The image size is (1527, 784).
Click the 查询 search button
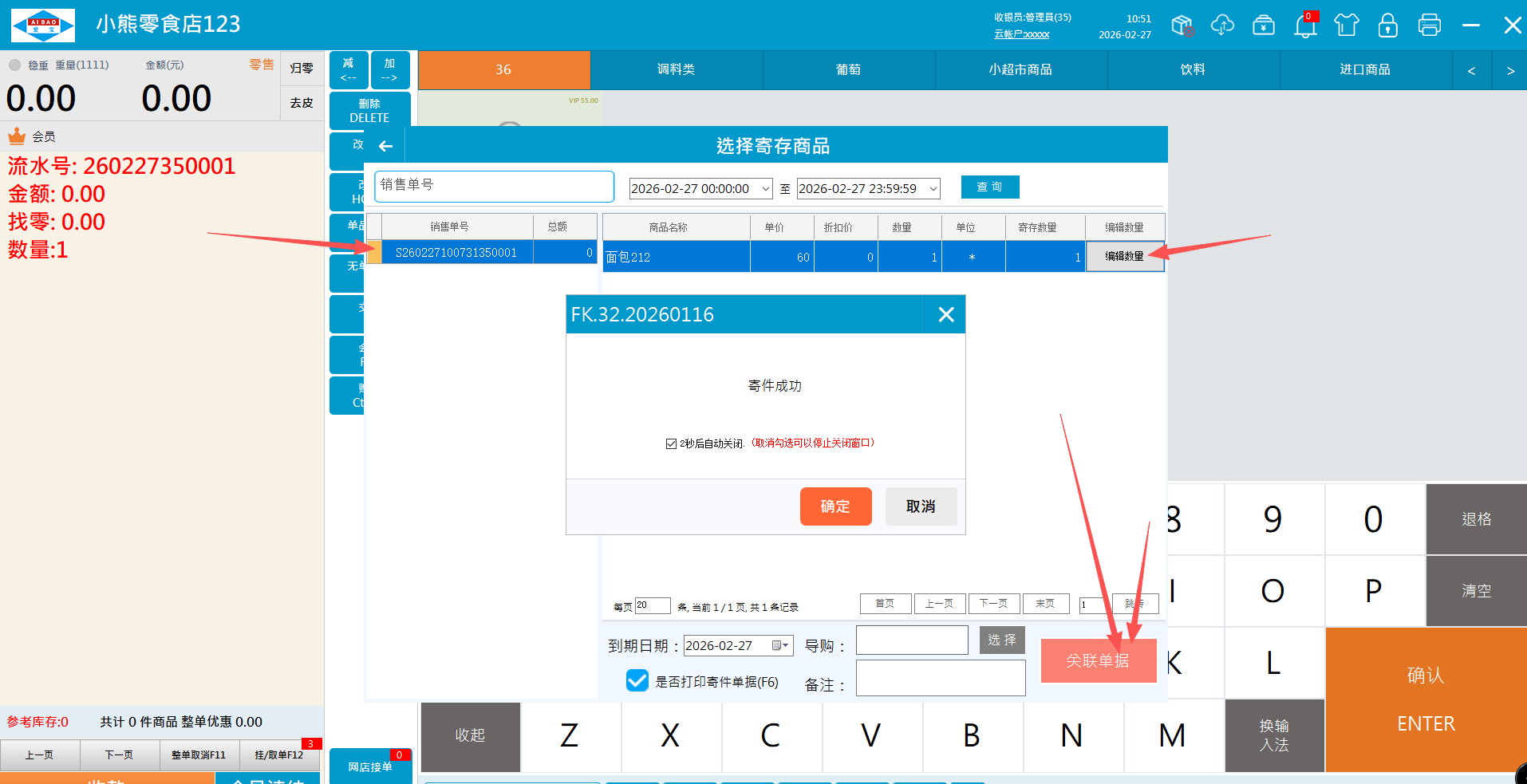click(x=990, y=187)
